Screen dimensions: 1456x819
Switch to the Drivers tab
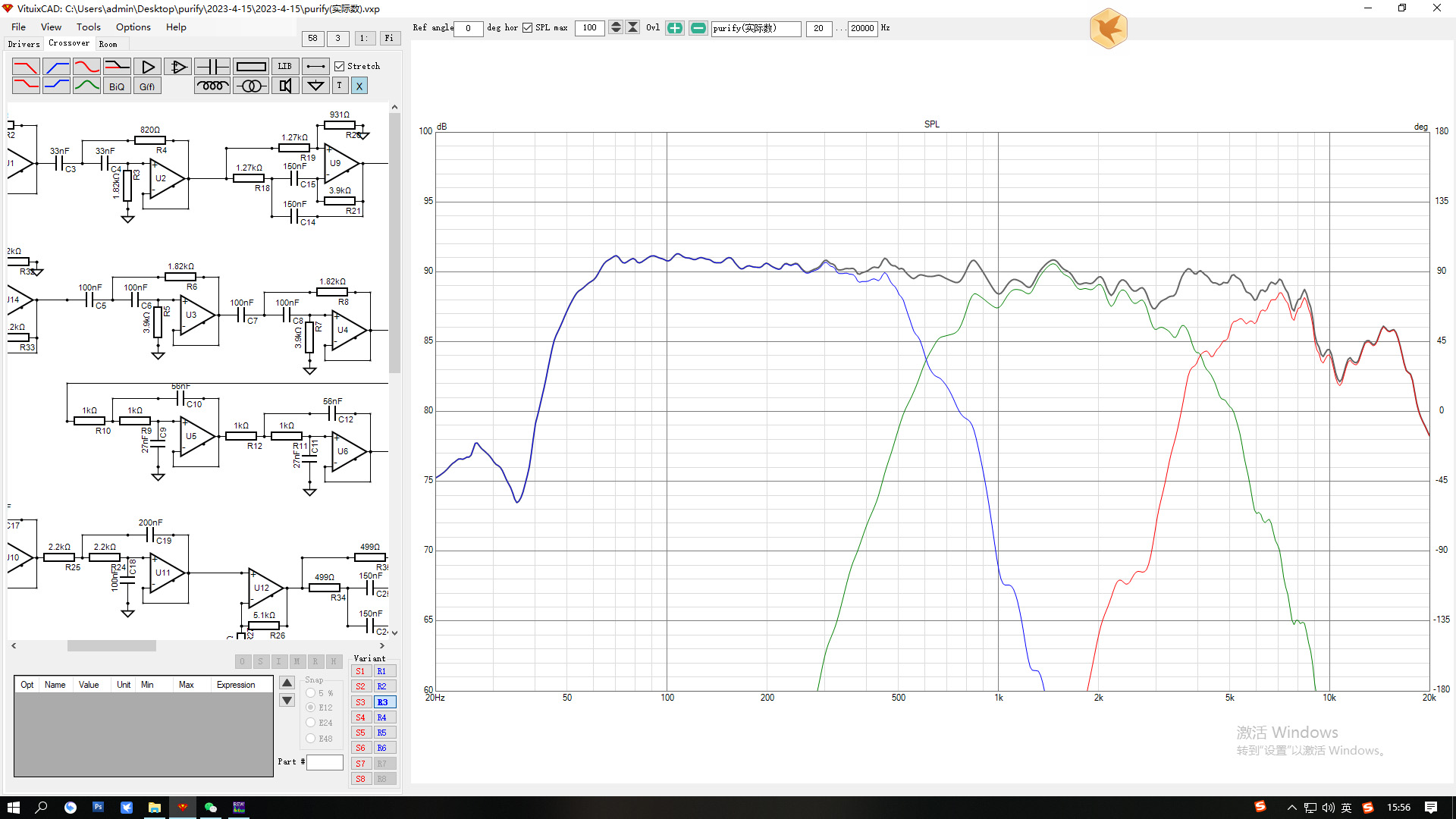tap(24, 44)
